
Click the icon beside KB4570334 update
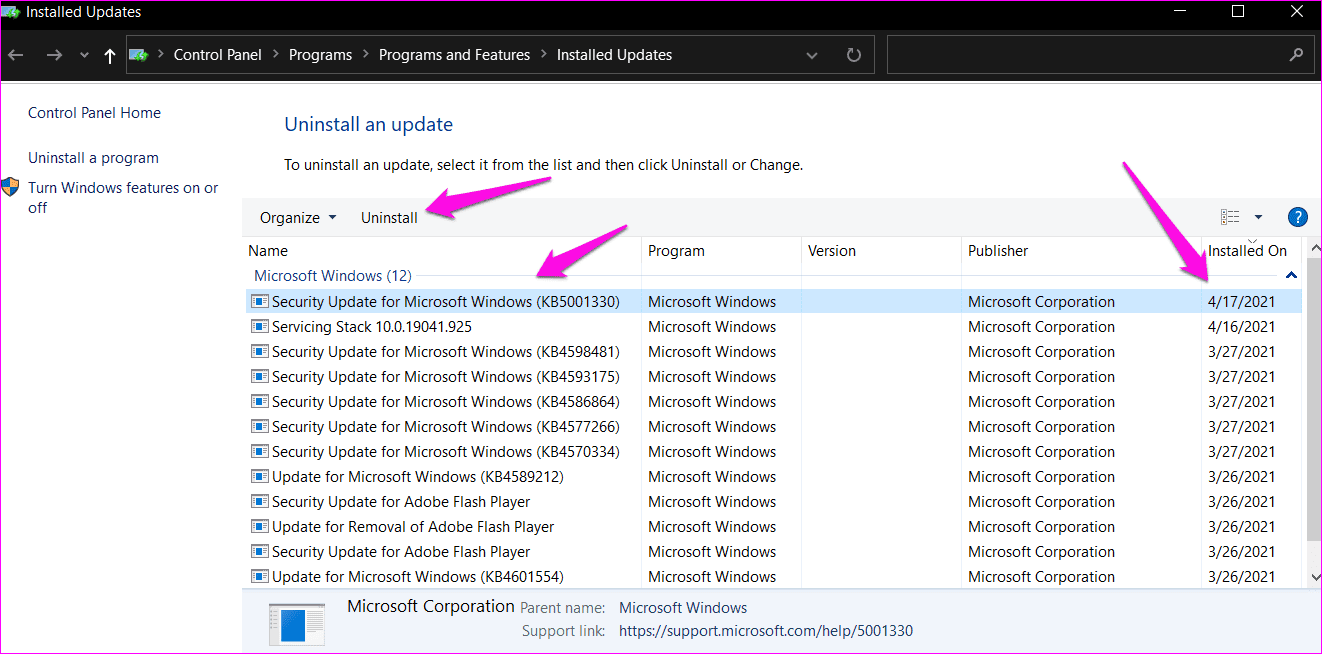pyautogui.click(x=260, y=451)
